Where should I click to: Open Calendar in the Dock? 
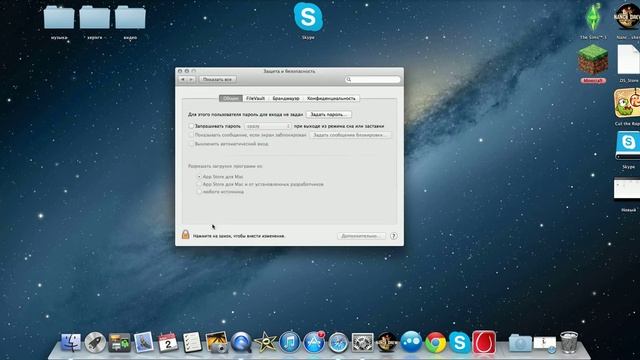[x=168, y=342]
